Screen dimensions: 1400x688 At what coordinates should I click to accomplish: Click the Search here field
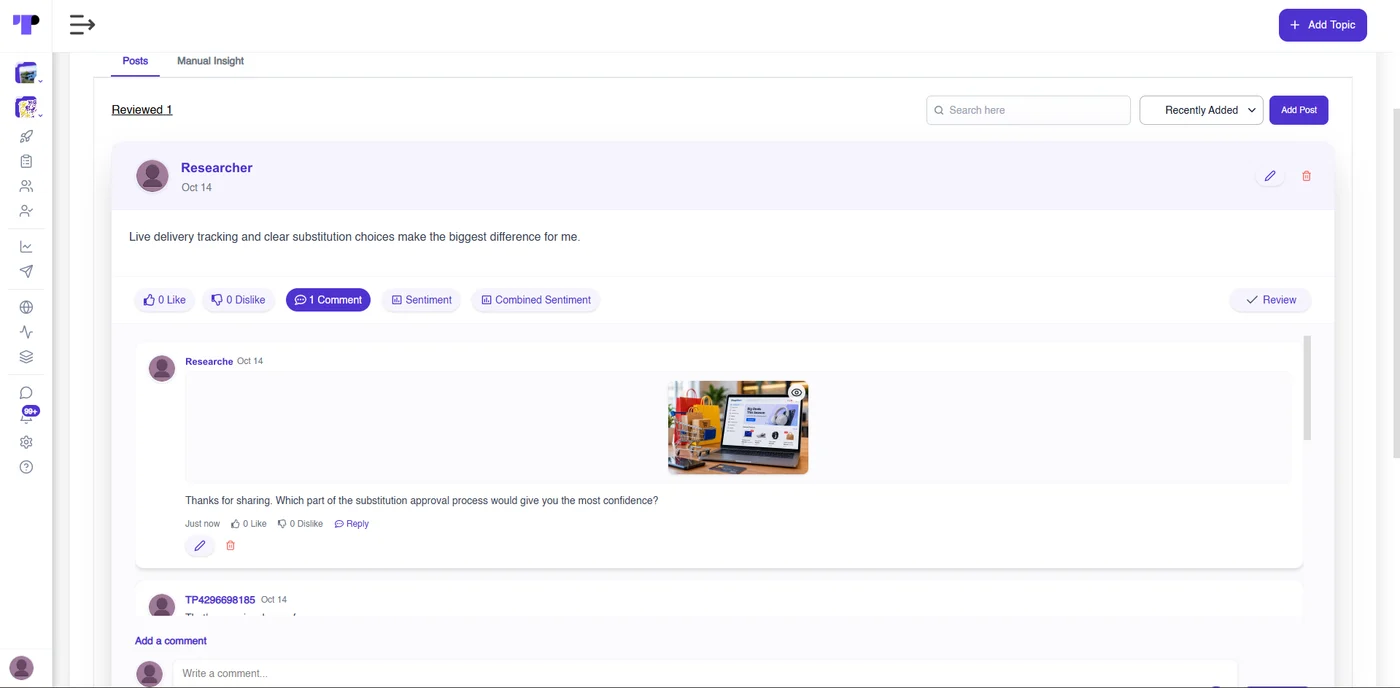point(1028,110)
